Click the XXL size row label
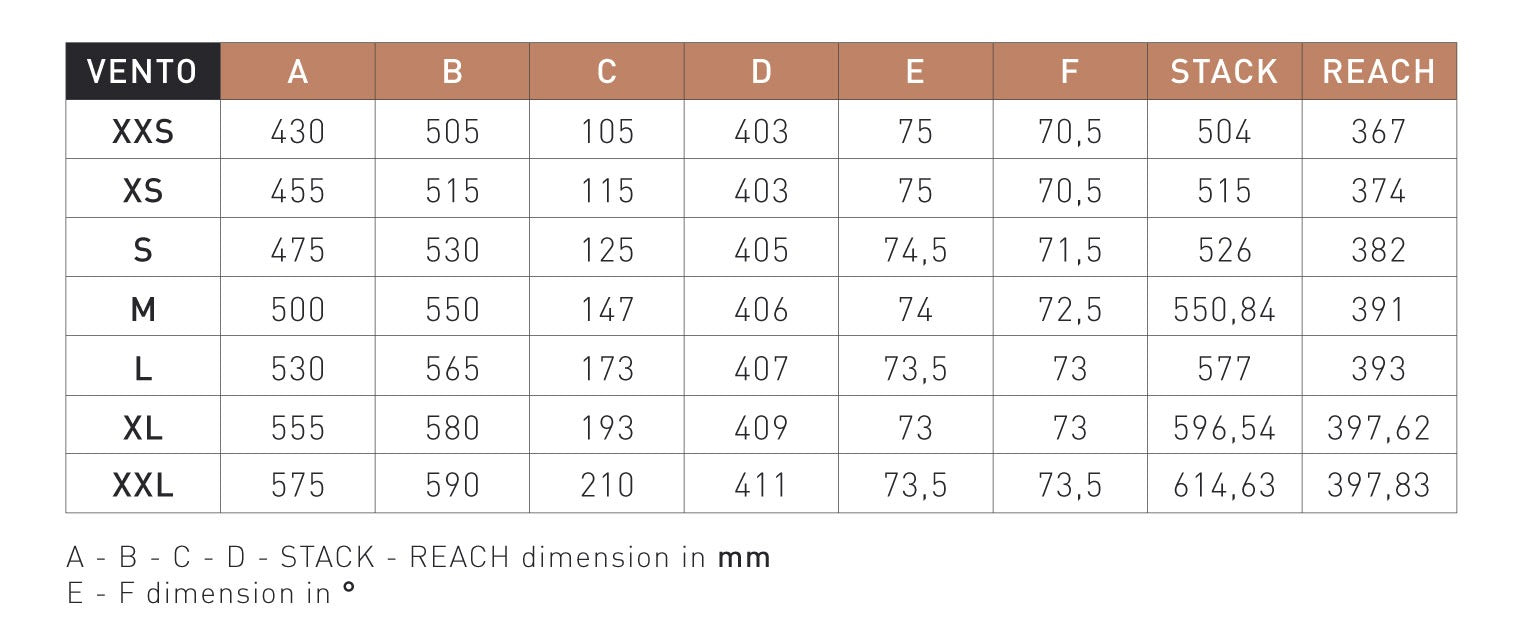This screenshot has width=1536, height=638. [142, 486]
